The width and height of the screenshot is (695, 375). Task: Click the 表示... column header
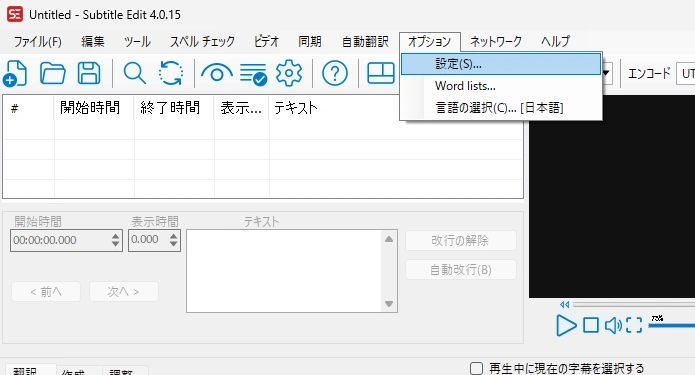coord(242,108)
